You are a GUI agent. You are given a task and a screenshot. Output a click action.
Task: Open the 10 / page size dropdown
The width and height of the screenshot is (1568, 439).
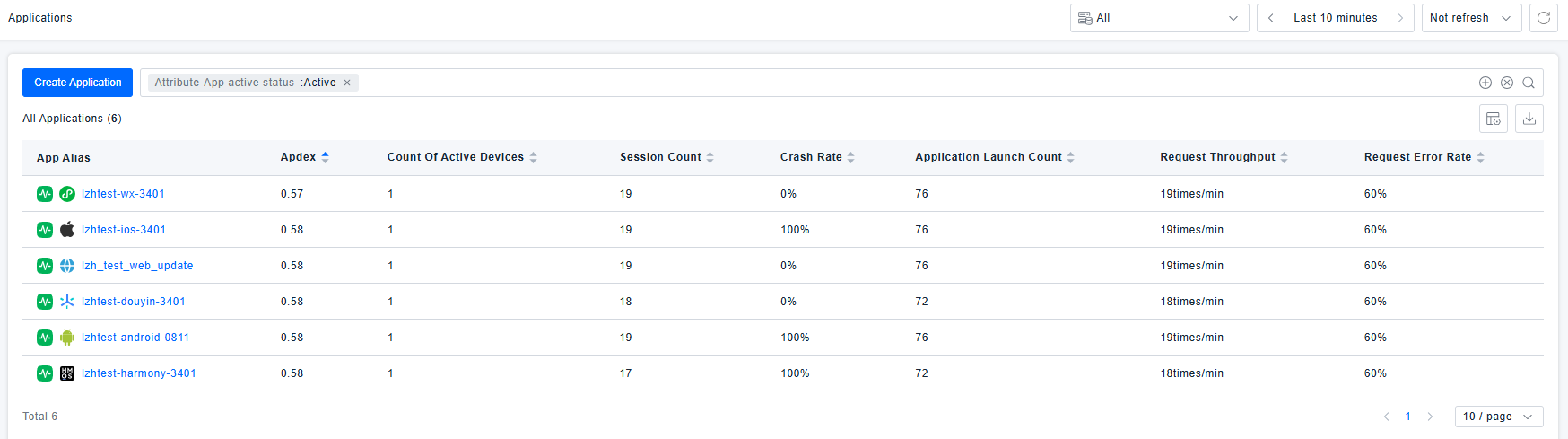[1498, 417]
